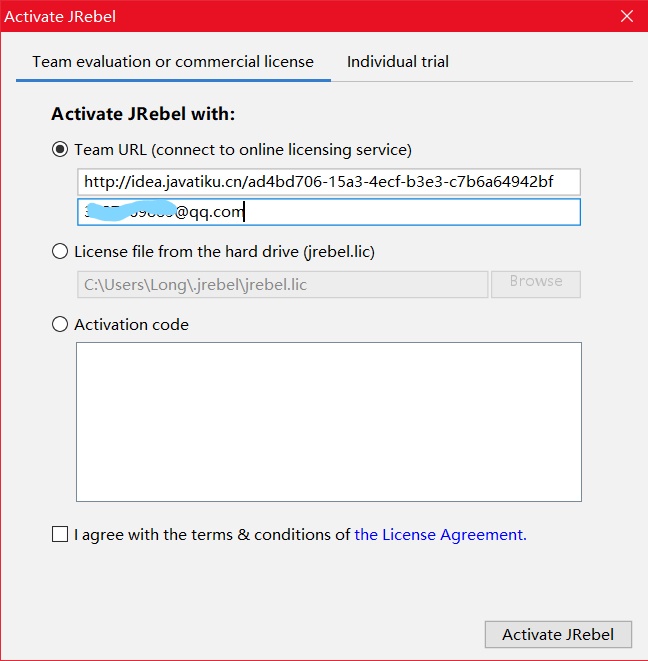
Task: Close the Activate JRebel dialog
Action: tap(626, 16)
